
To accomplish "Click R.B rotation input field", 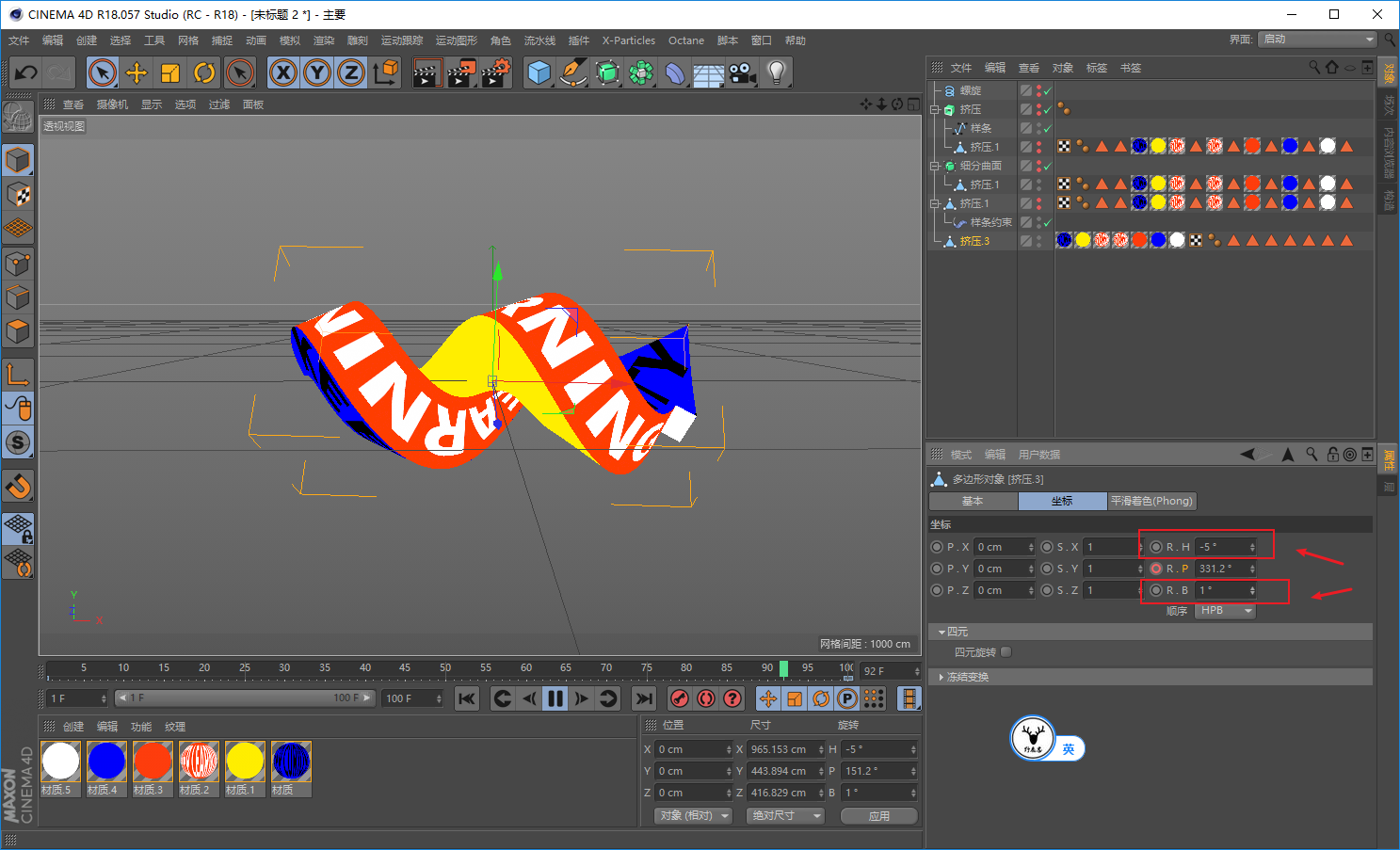I will click(1226, 590).
